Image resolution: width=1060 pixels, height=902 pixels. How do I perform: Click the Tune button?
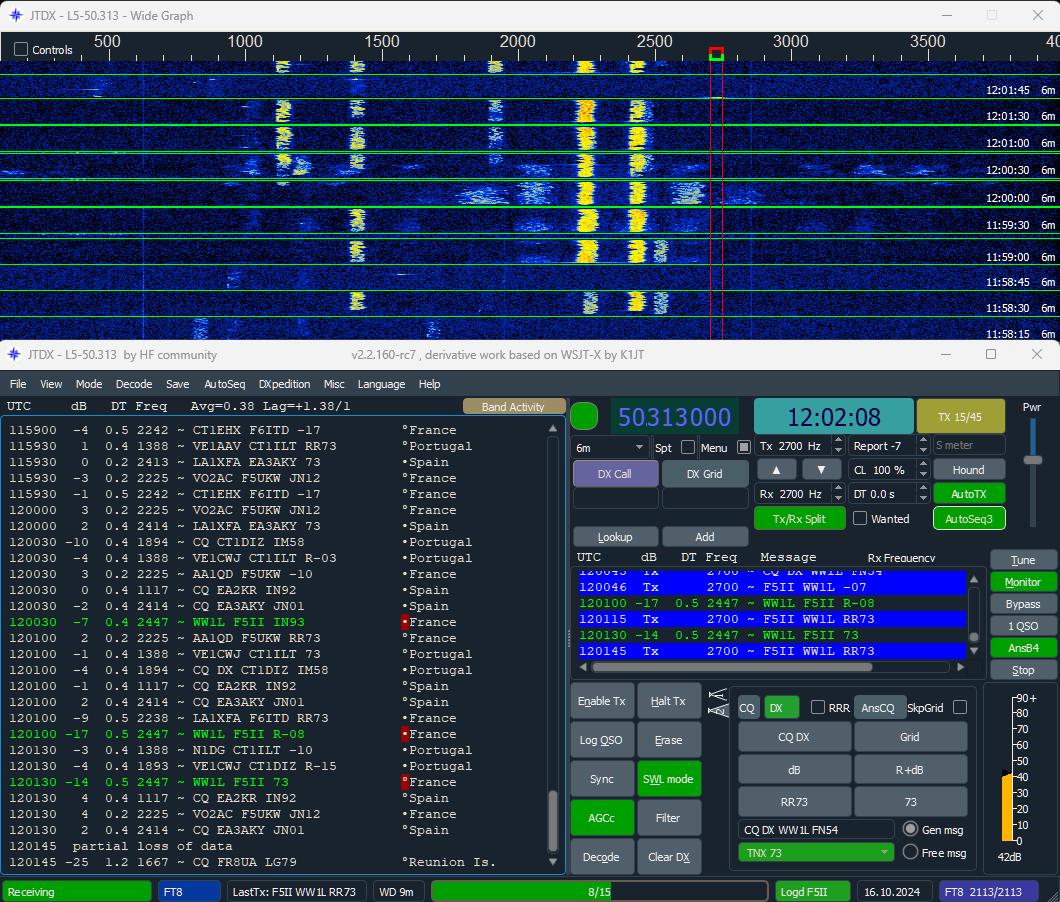tap(1022, 559)
